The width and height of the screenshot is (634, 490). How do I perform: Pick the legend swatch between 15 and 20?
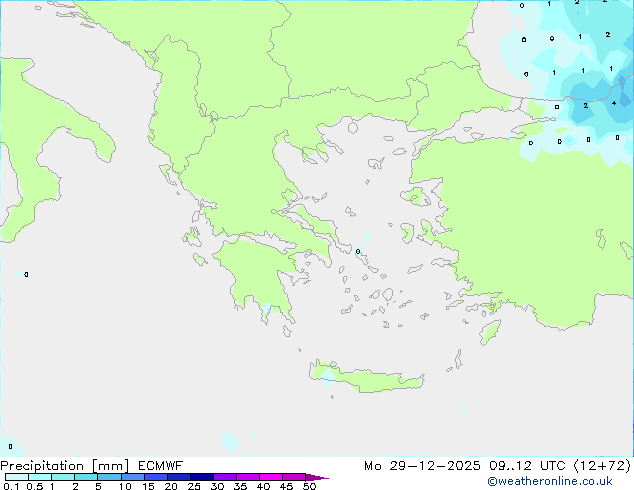(156, 477)
